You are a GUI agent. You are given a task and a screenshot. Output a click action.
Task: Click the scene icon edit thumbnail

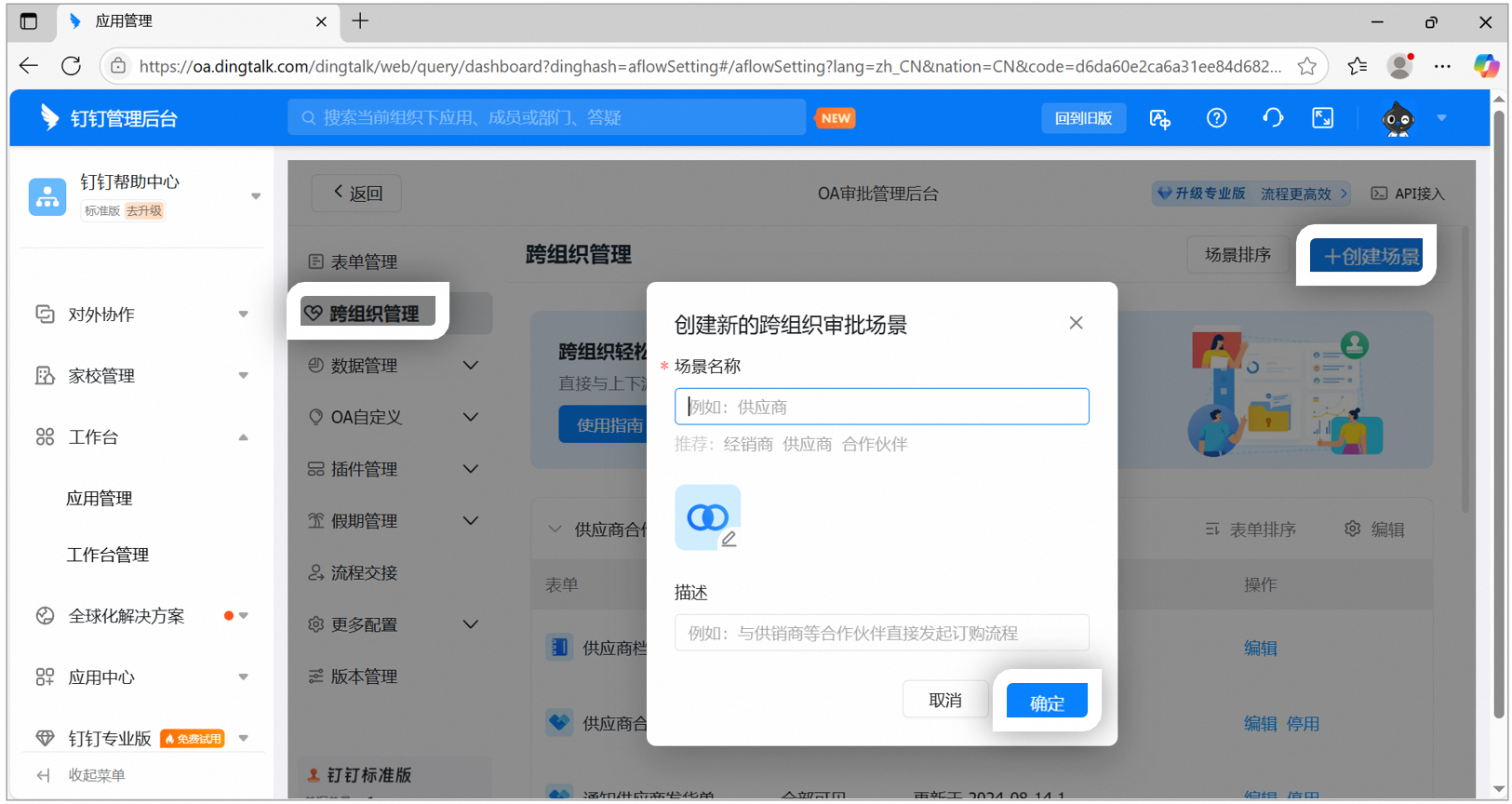tap(707, 517)
